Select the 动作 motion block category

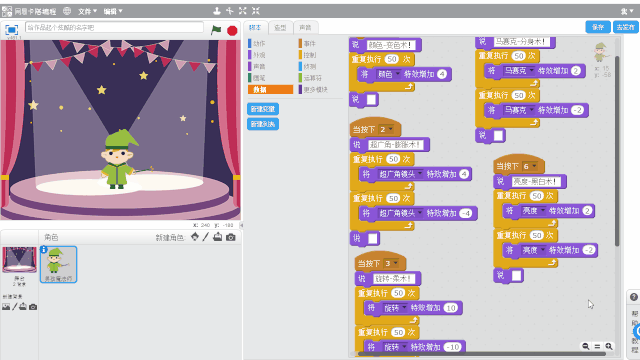pos(259,43)
